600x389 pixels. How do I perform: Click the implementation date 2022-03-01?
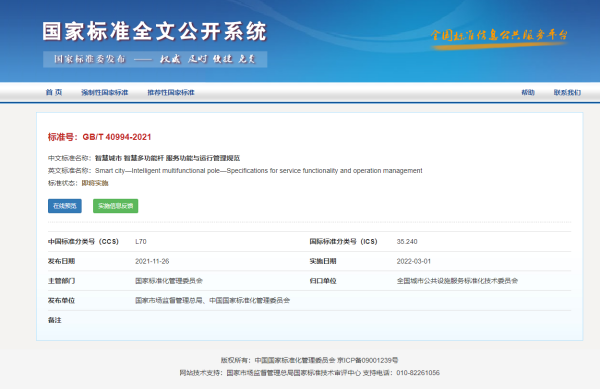point(414,261)
